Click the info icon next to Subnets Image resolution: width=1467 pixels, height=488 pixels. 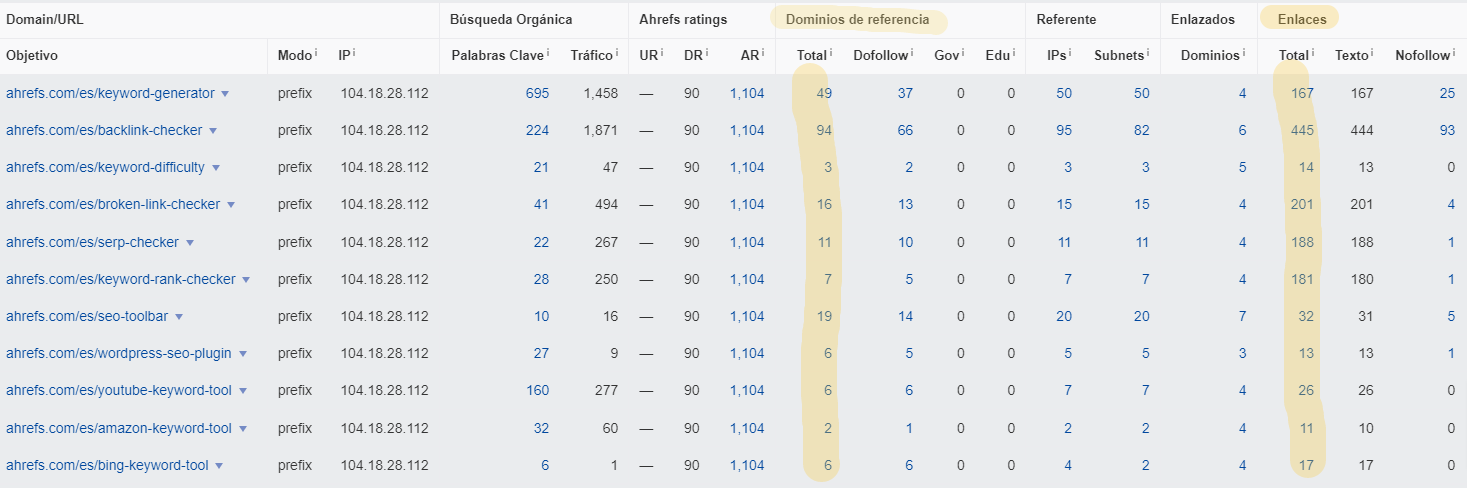click(x=1148, y=53)
